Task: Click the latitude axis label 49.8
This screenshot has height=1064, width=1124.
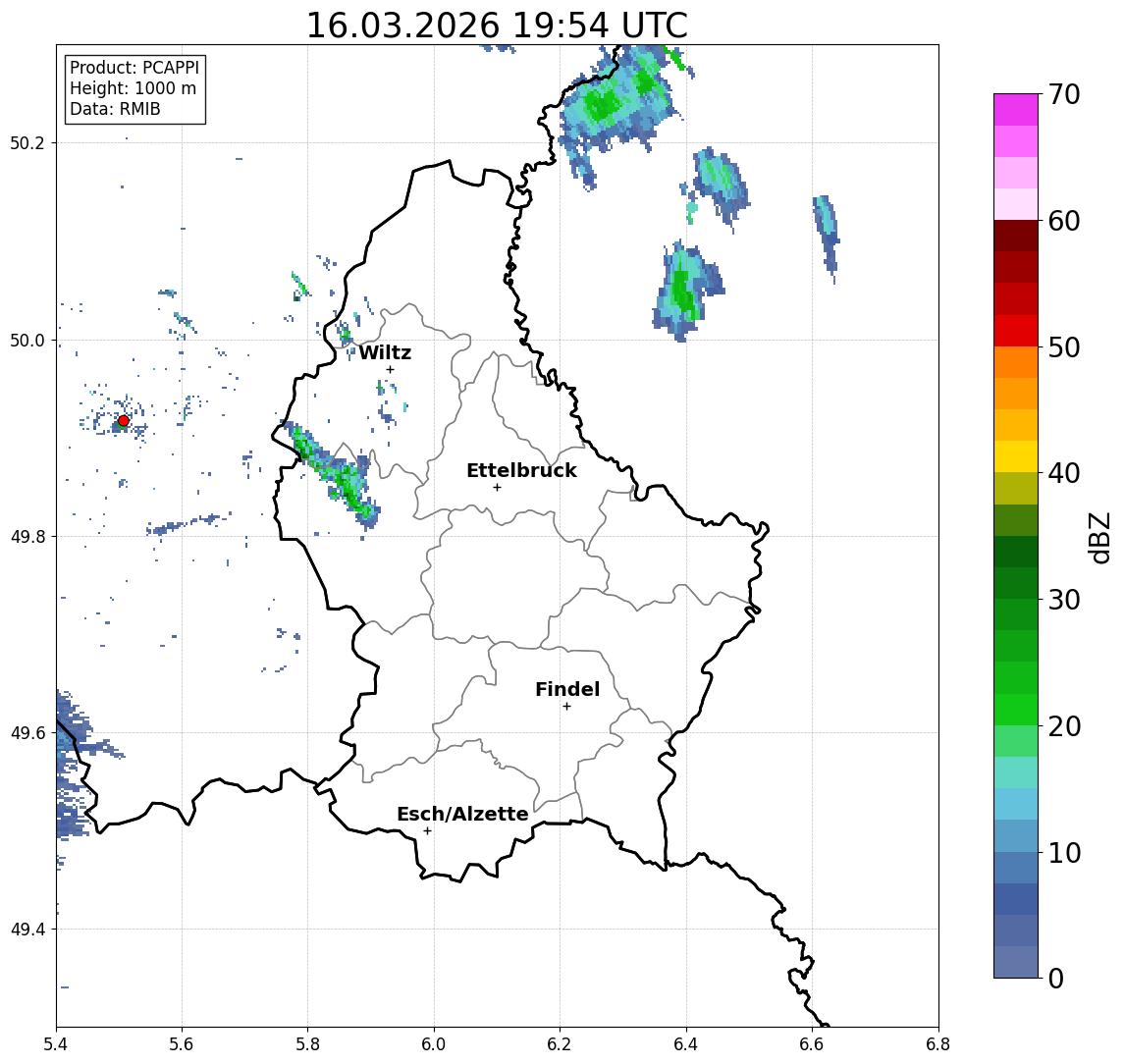Action: tap(27, 536)
